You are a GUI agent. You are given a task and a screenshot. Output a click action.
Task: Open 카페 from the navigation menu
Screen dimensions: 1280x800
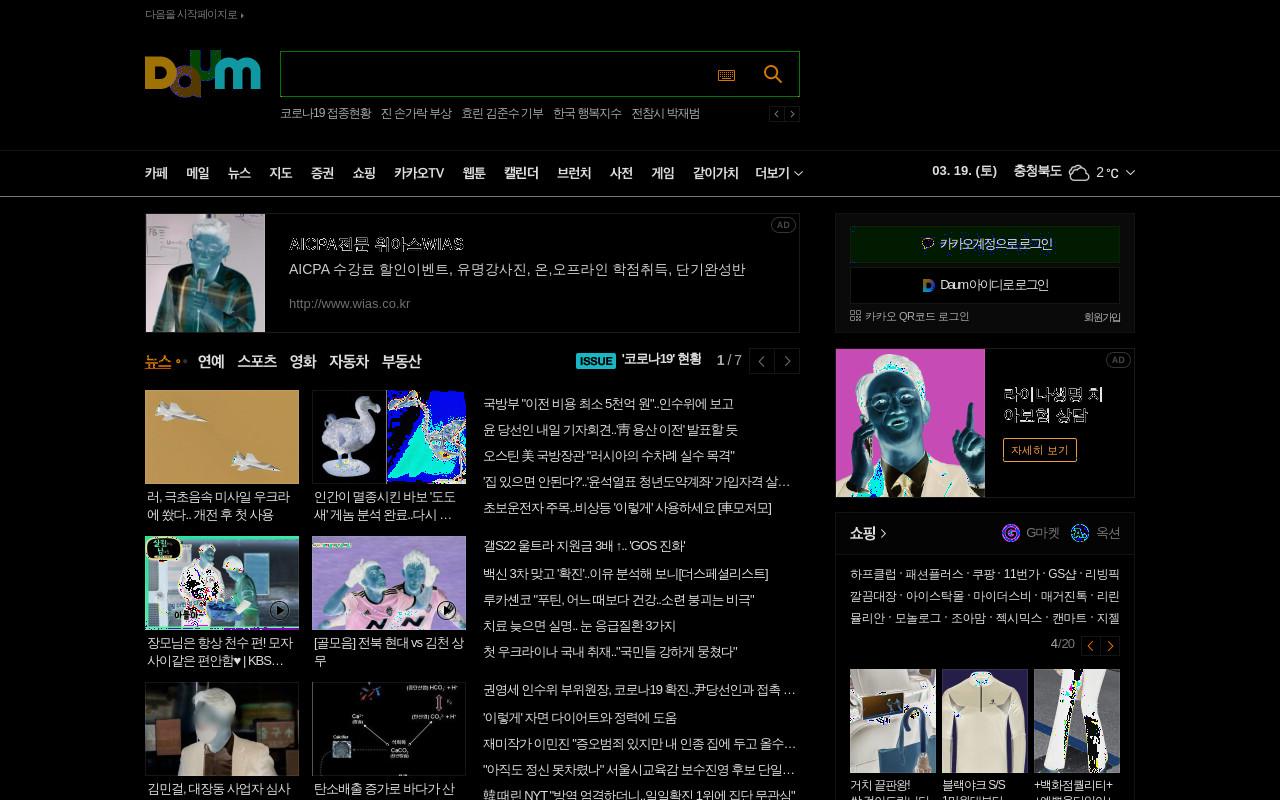tap(157, 173)
